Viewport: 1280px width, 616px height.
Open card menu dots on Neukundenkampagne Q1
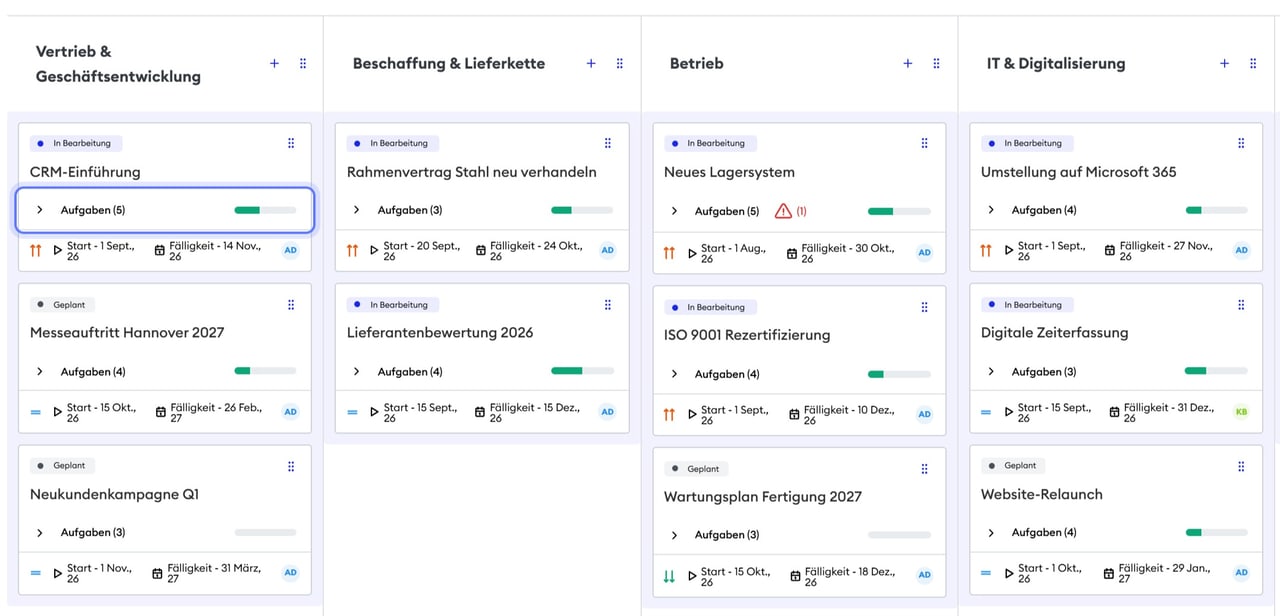tap(291, 466)
